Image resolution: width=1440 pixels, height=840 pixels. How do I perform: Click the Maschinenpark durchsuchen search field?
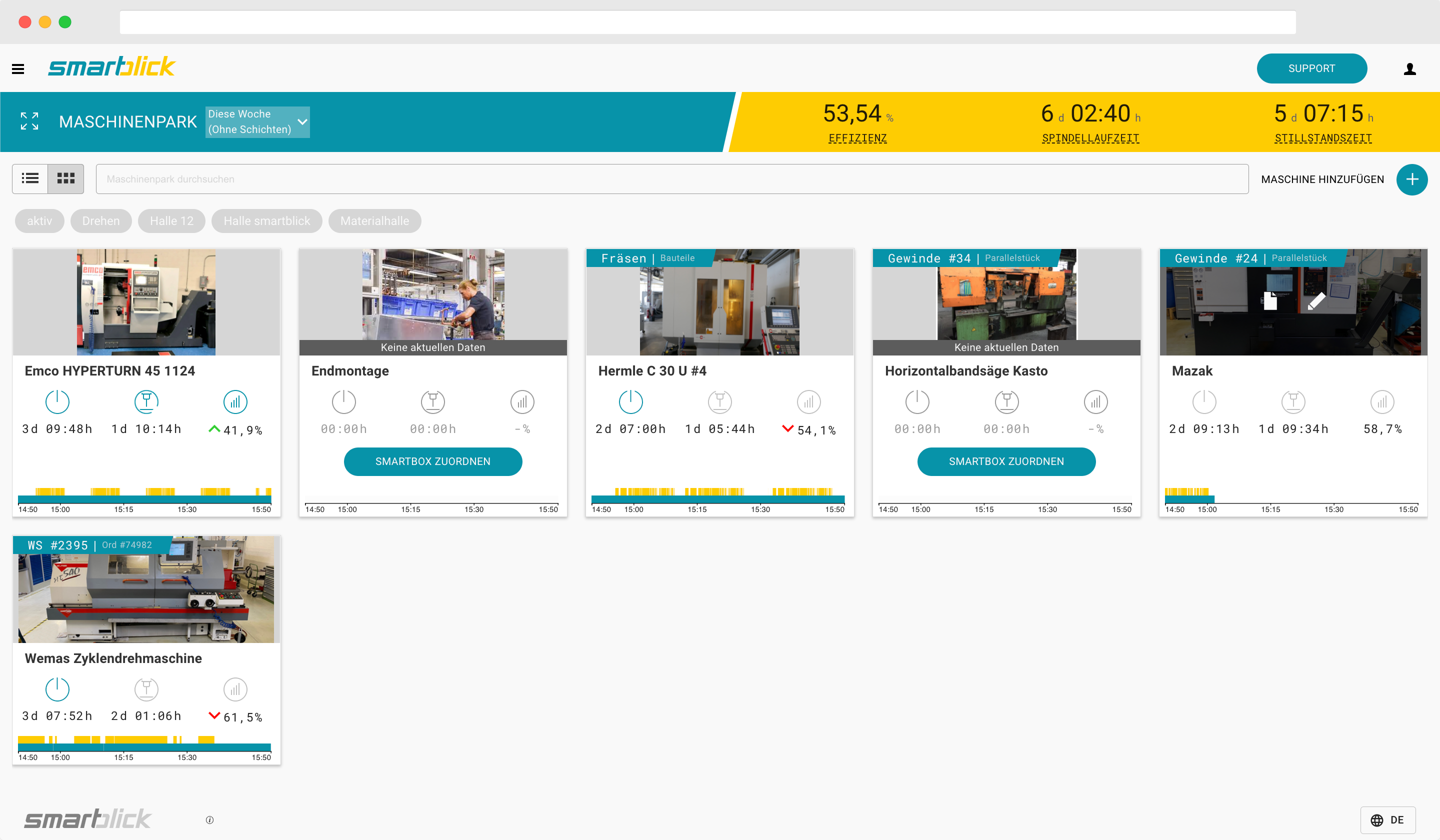(671, 179)
